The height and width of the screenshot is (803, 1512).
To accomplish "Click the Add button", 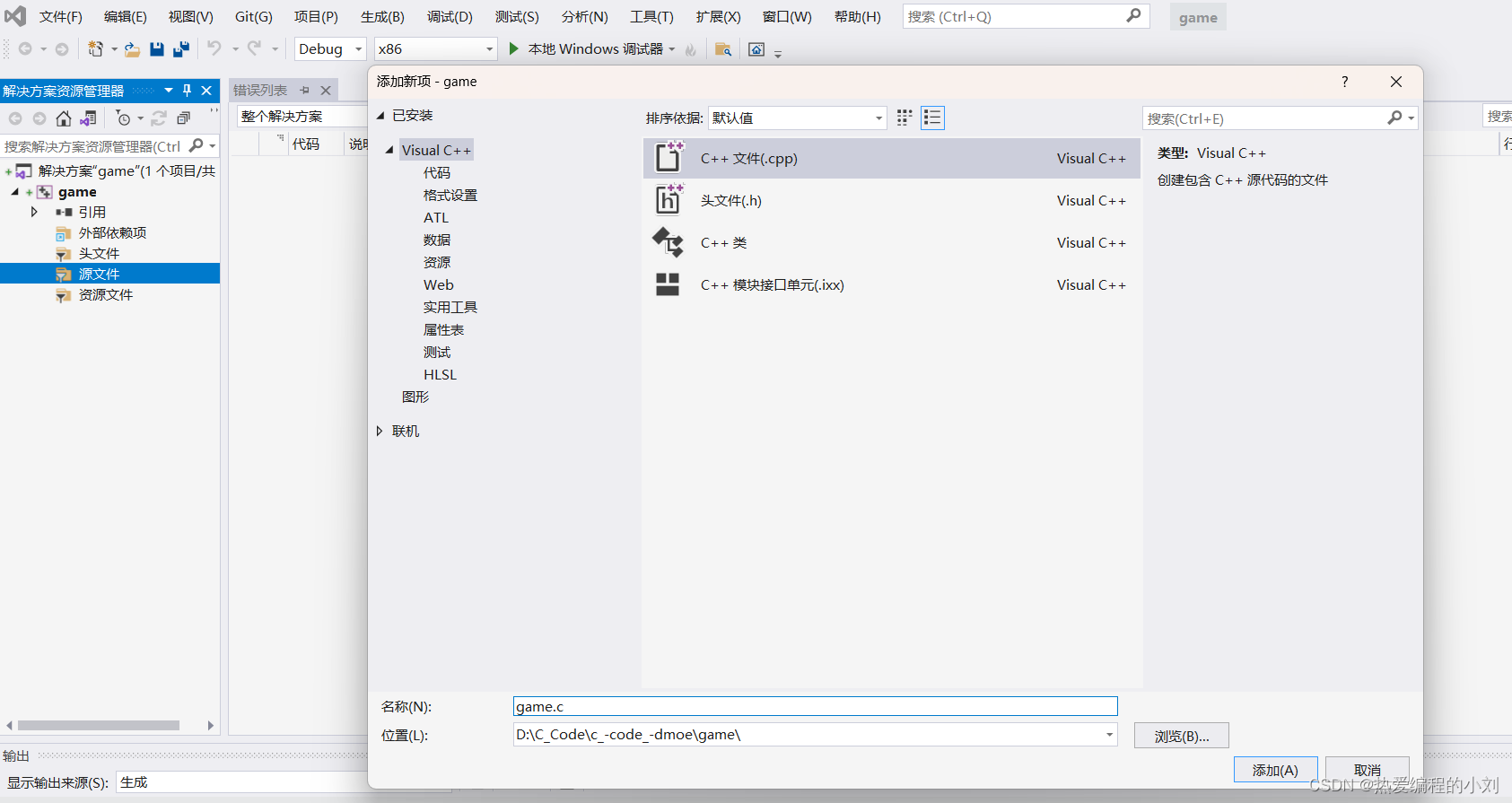I will click(x=1275, y=770).
